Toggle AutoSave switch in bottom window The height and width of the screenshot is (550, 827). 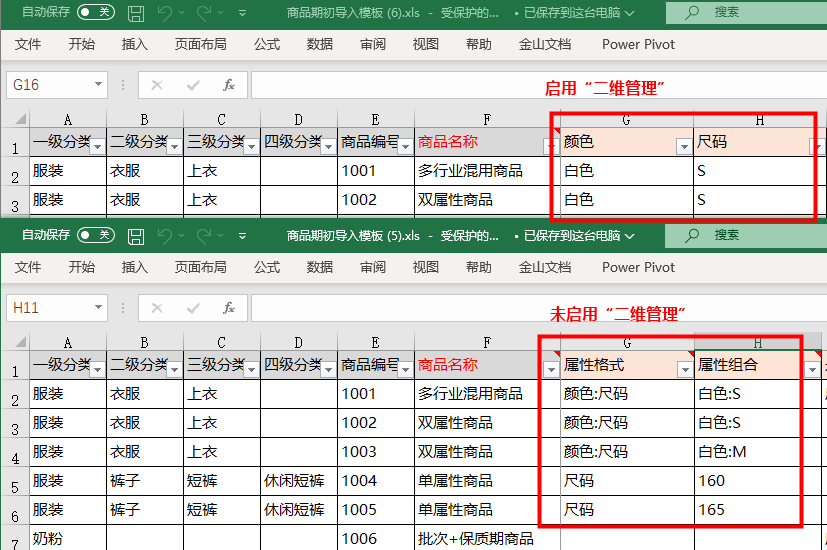96,235
